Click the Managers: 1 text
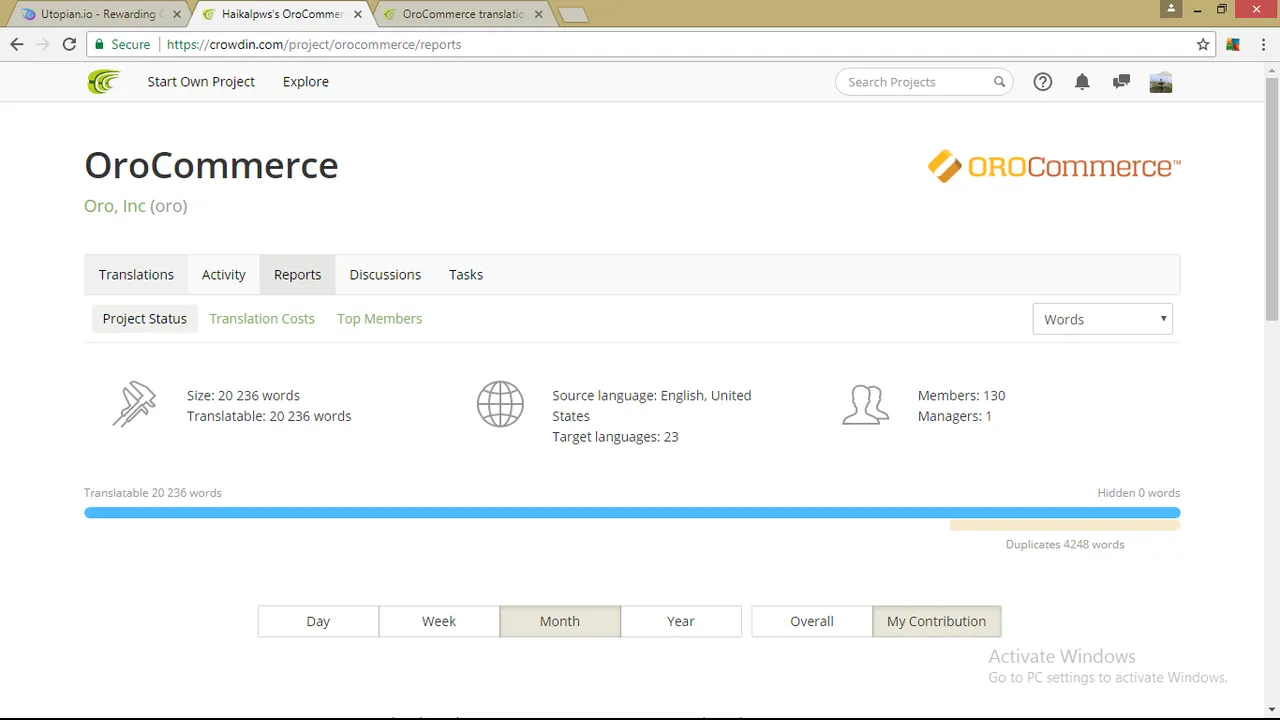 pyautogui.click(x=955, y=416)
